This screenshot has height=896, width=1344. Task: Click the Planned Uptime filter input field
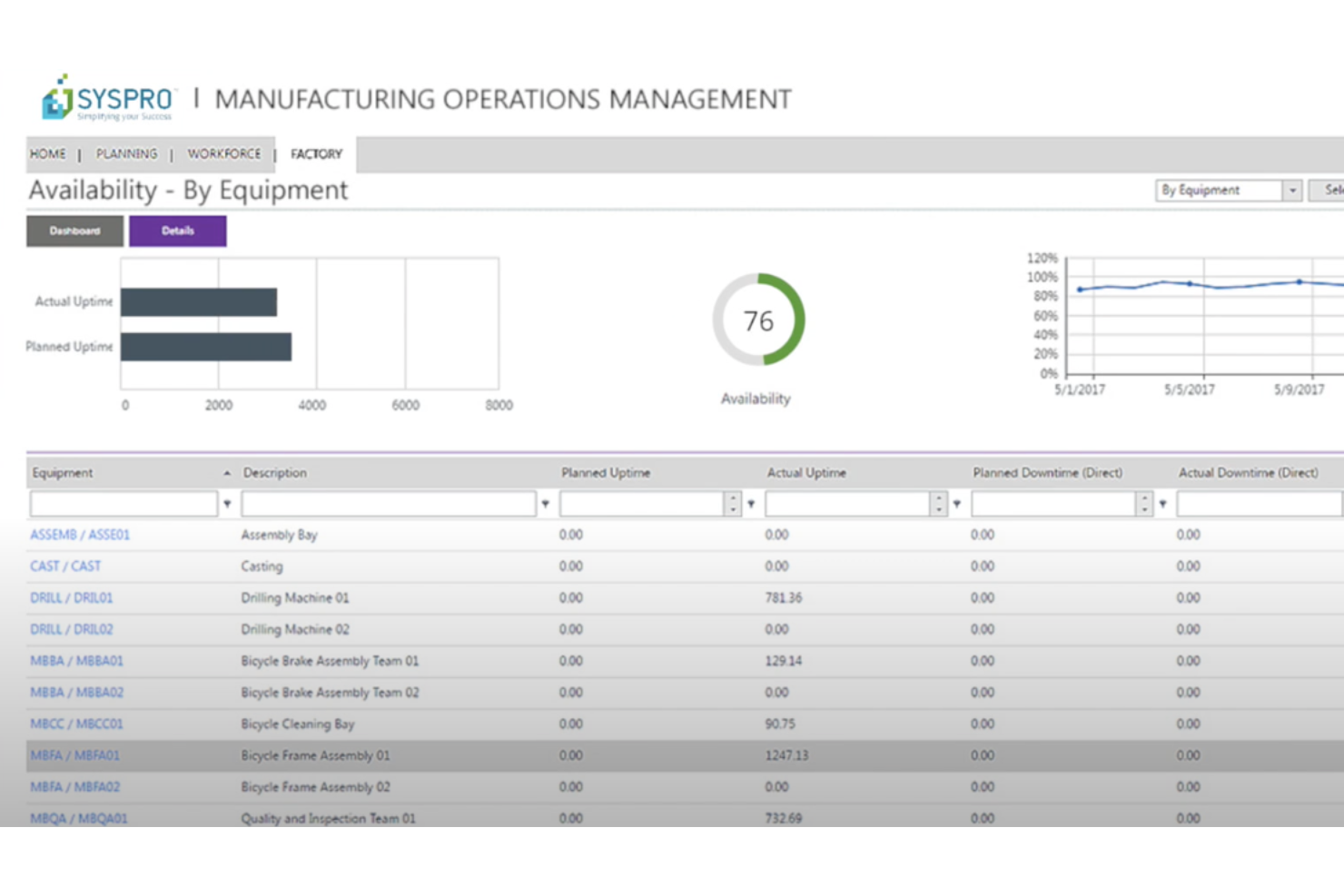[x=642, y=504]
